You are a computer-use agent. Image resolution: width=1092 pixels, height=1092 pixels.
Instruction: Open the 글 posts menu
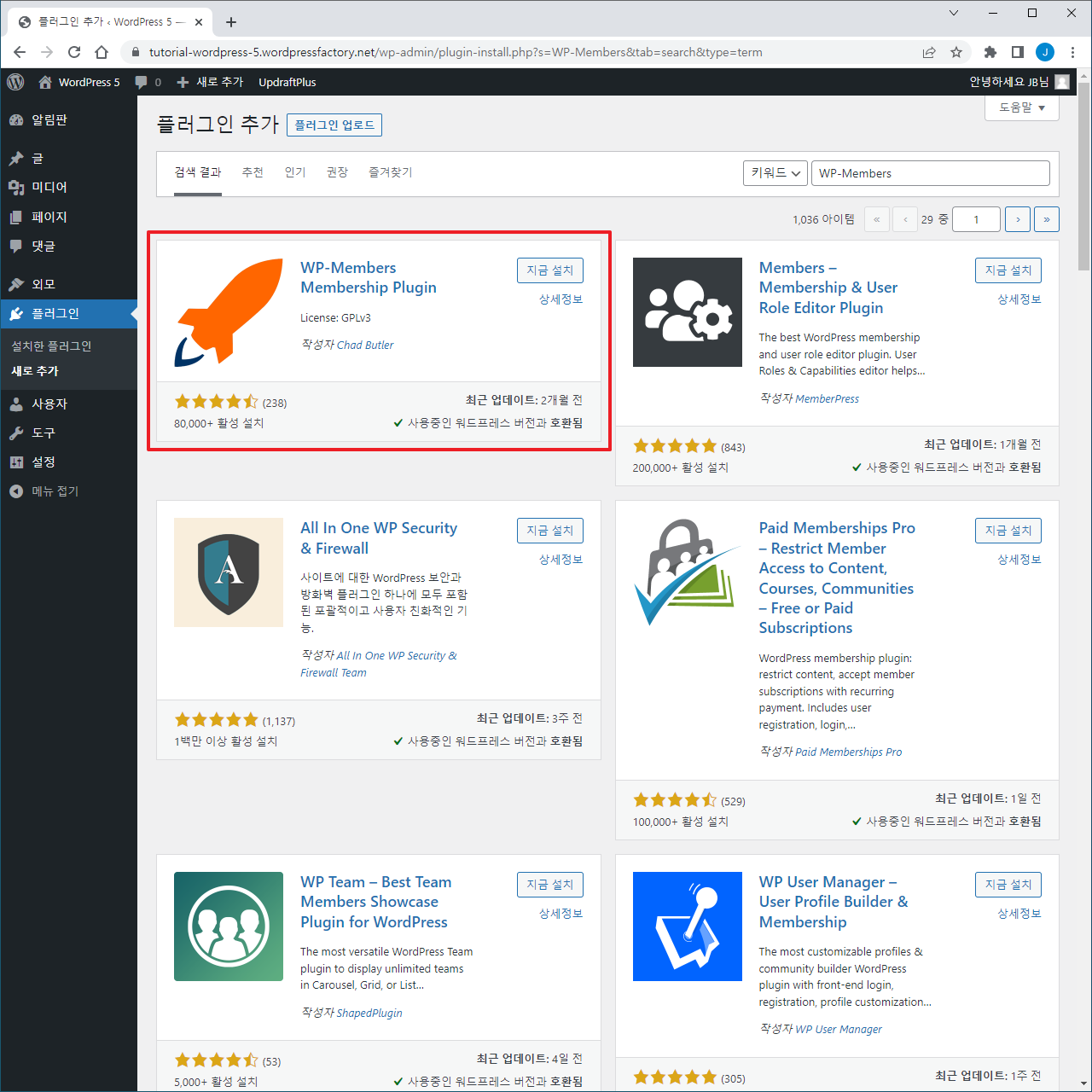[68, 158]
